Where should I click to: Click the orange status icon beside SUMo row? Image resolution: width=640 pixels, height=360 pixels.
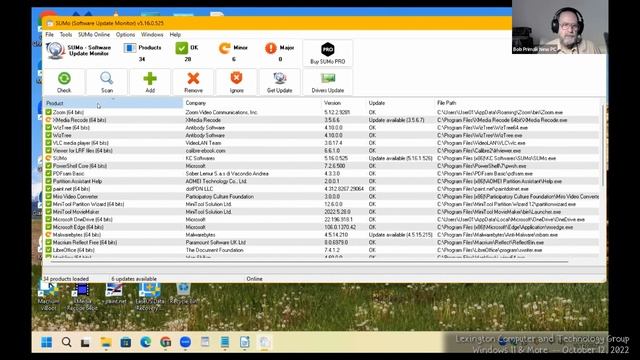pyautogui.click(x=49, y=158)
